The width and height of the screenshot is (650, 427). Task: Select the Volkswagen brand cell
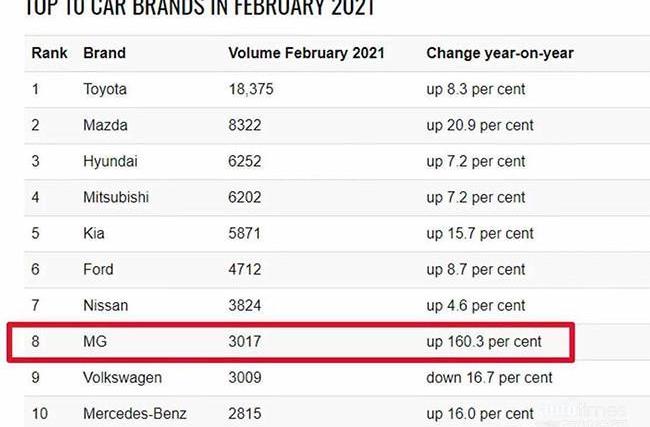[x=124, y=377]
